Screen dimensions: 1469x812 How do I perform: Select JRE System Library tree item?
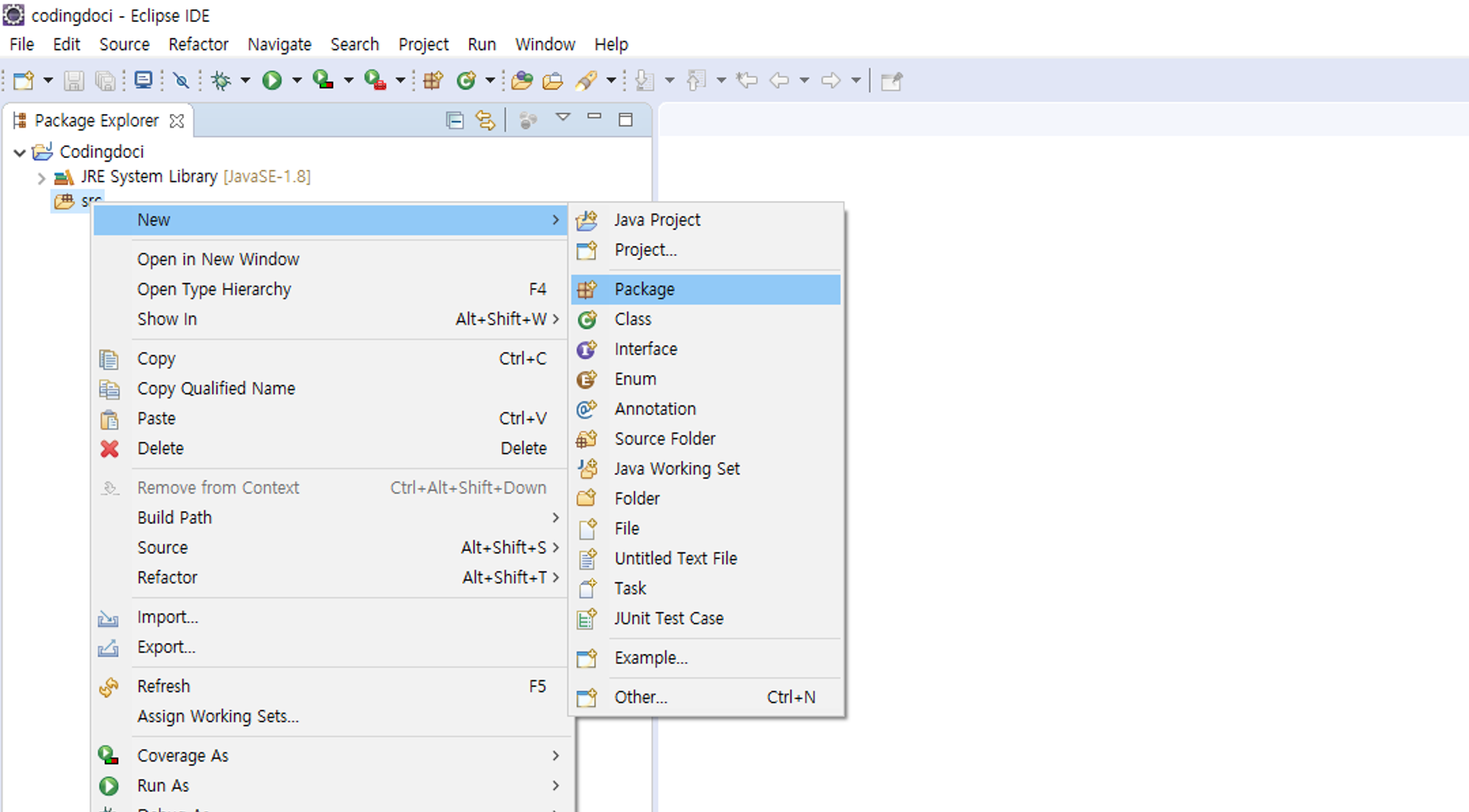tap(195, 177)
